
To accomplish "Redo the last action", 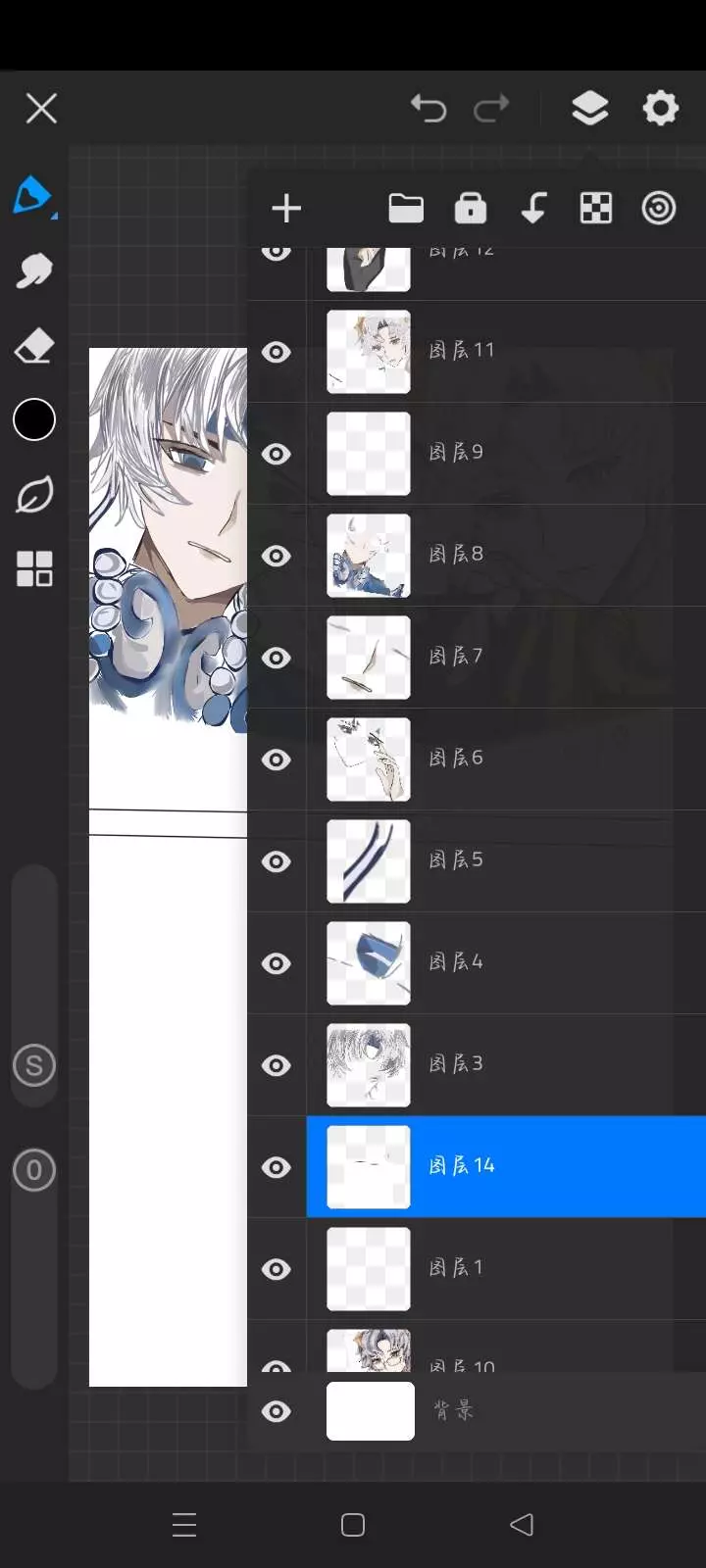I will [491, 108].
